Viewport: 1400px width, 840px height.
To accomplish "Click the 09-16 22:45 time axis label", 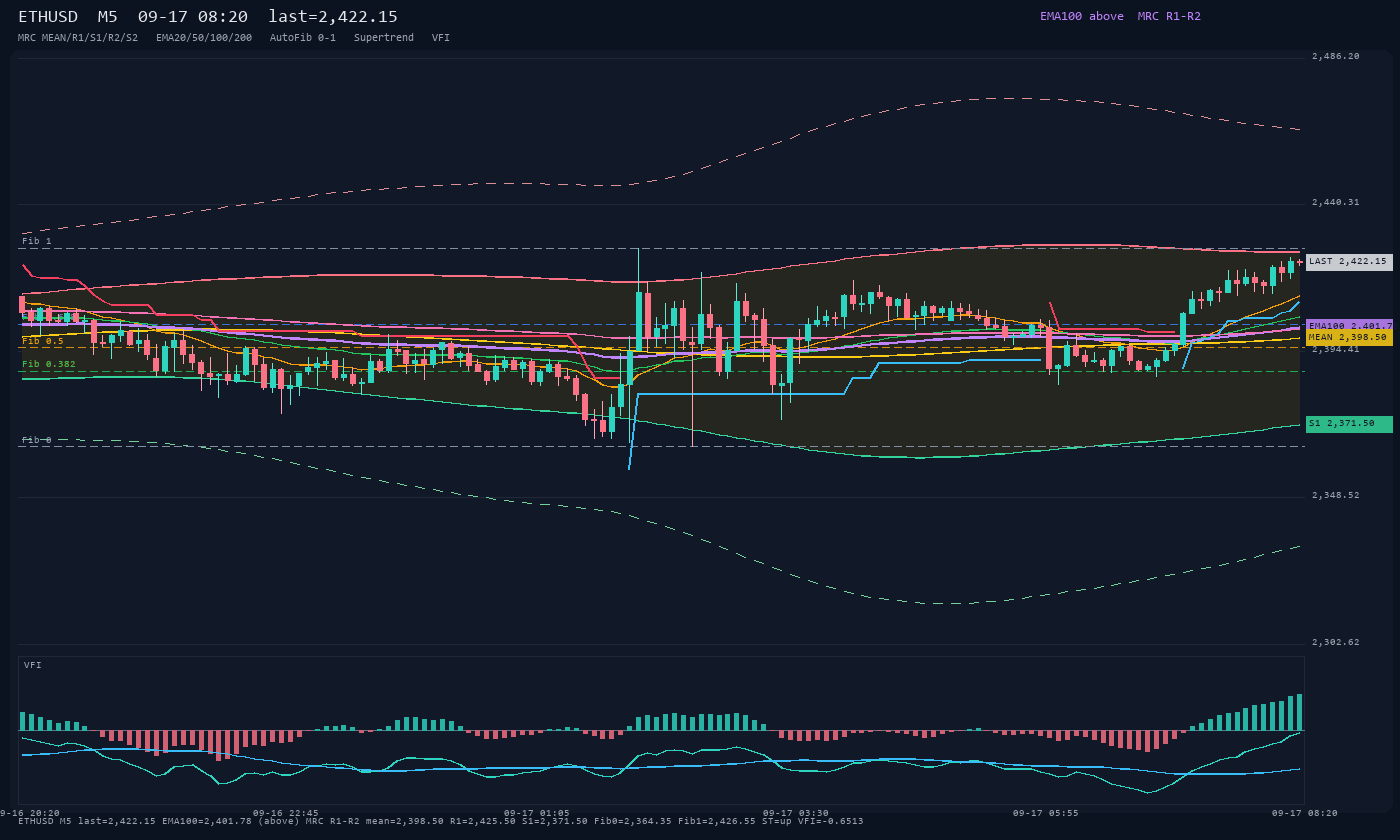I will tap(286, 813).
